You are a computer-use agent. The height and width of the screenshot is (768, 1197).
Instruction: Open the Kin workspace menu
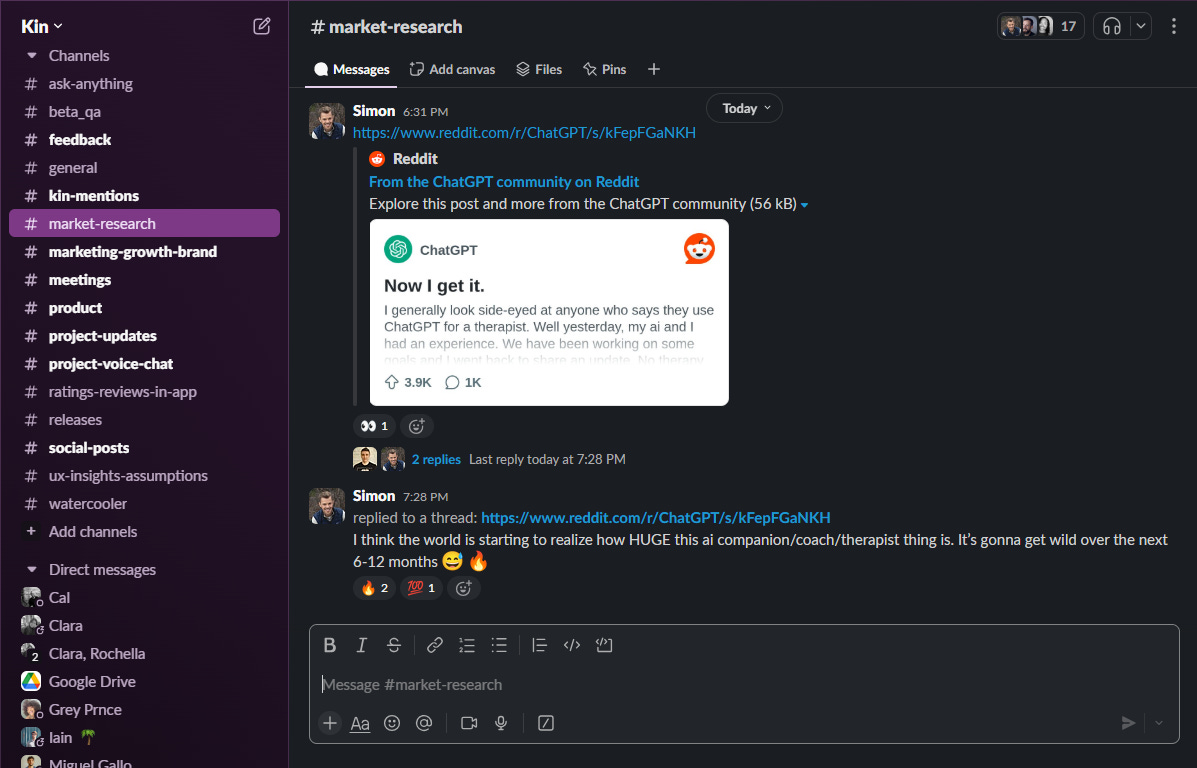click(41, 27)
